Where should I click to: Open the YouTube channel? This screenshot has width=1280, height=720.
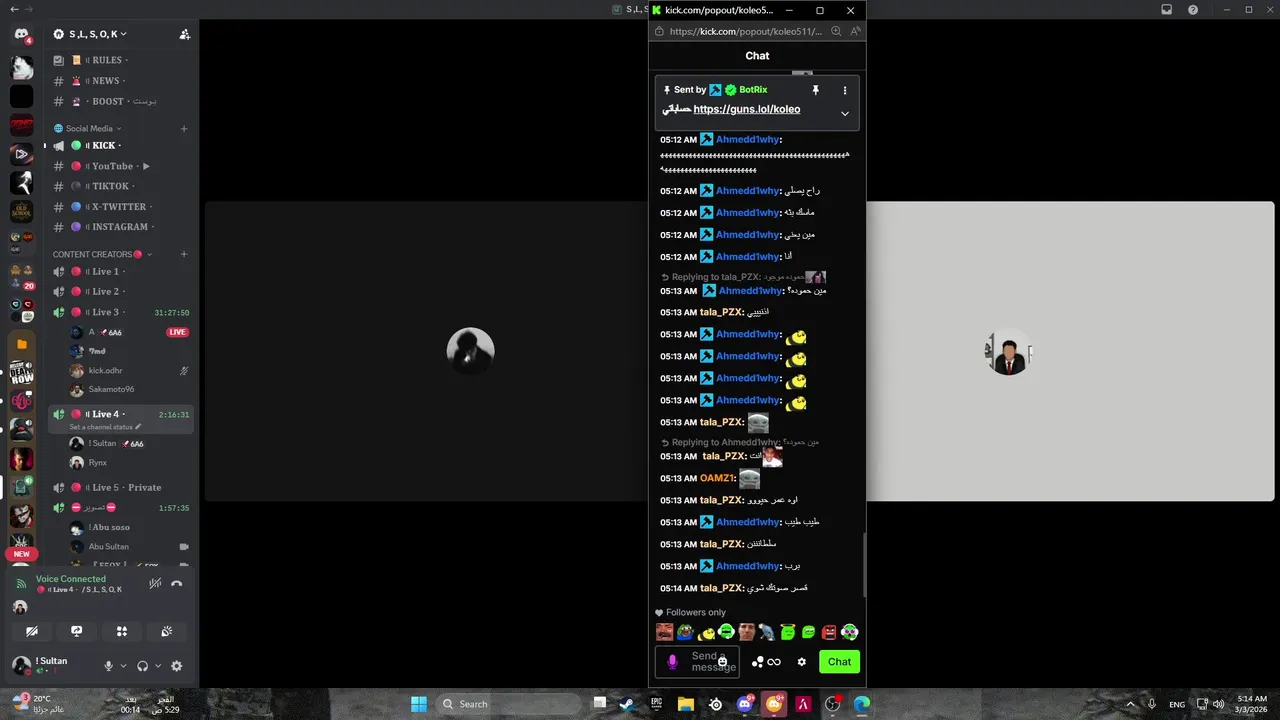(120, 166)
